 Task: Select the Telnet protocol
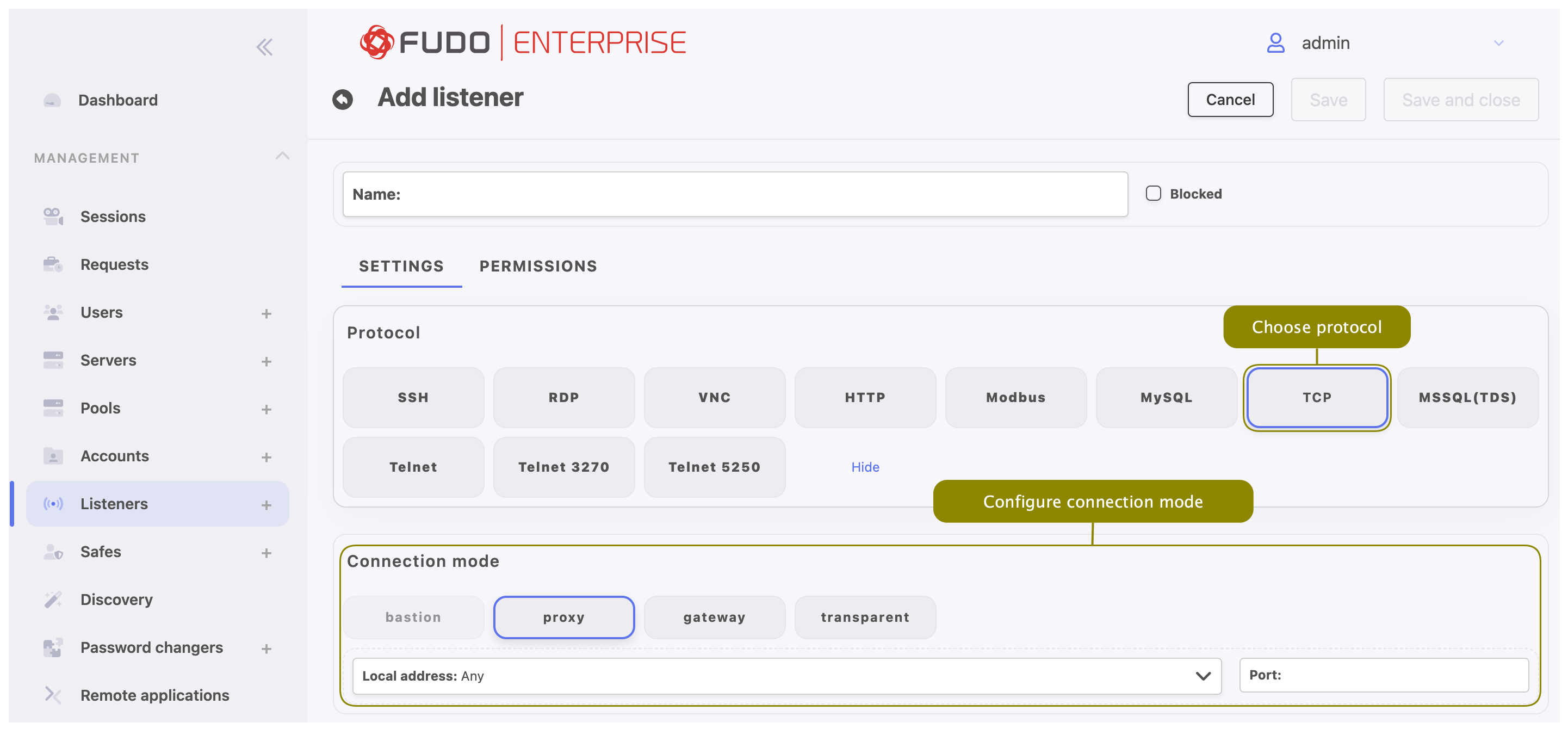point(413,466)
